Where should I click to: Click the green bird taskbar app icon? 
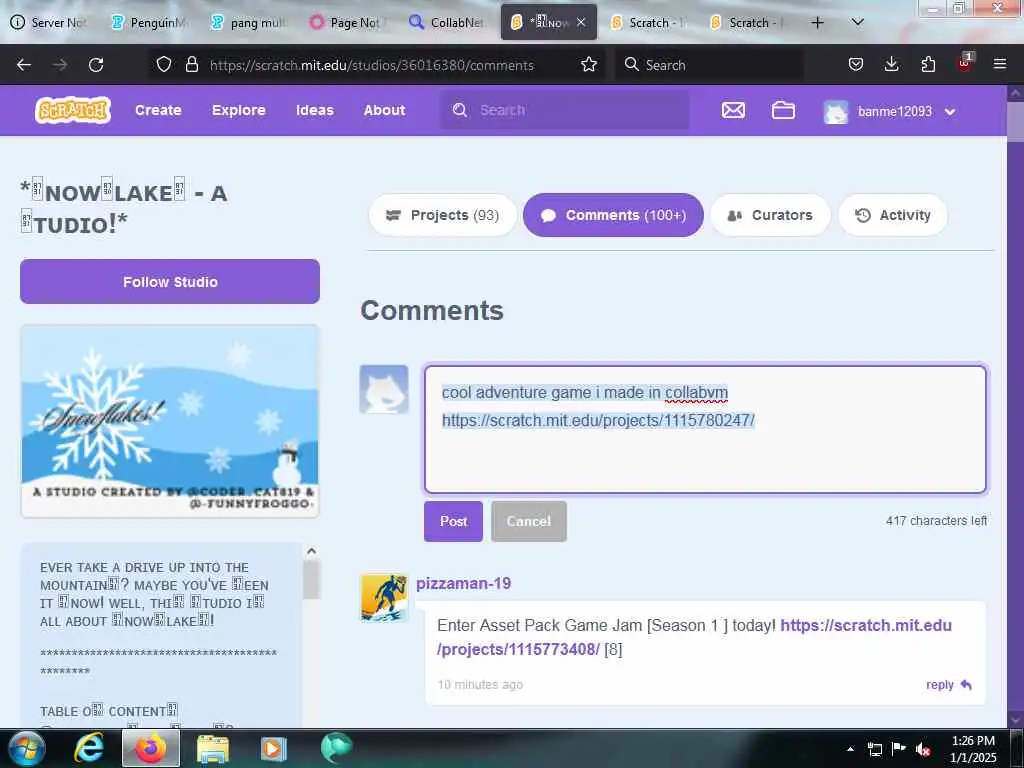tap(336, 748)
